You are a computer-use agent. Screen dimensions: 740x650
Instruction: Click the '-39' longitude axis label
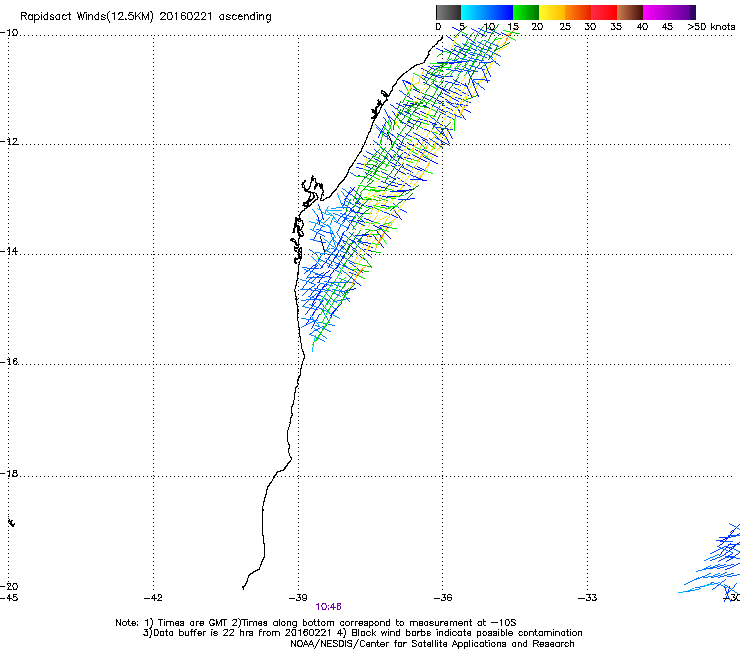point(298,598)
